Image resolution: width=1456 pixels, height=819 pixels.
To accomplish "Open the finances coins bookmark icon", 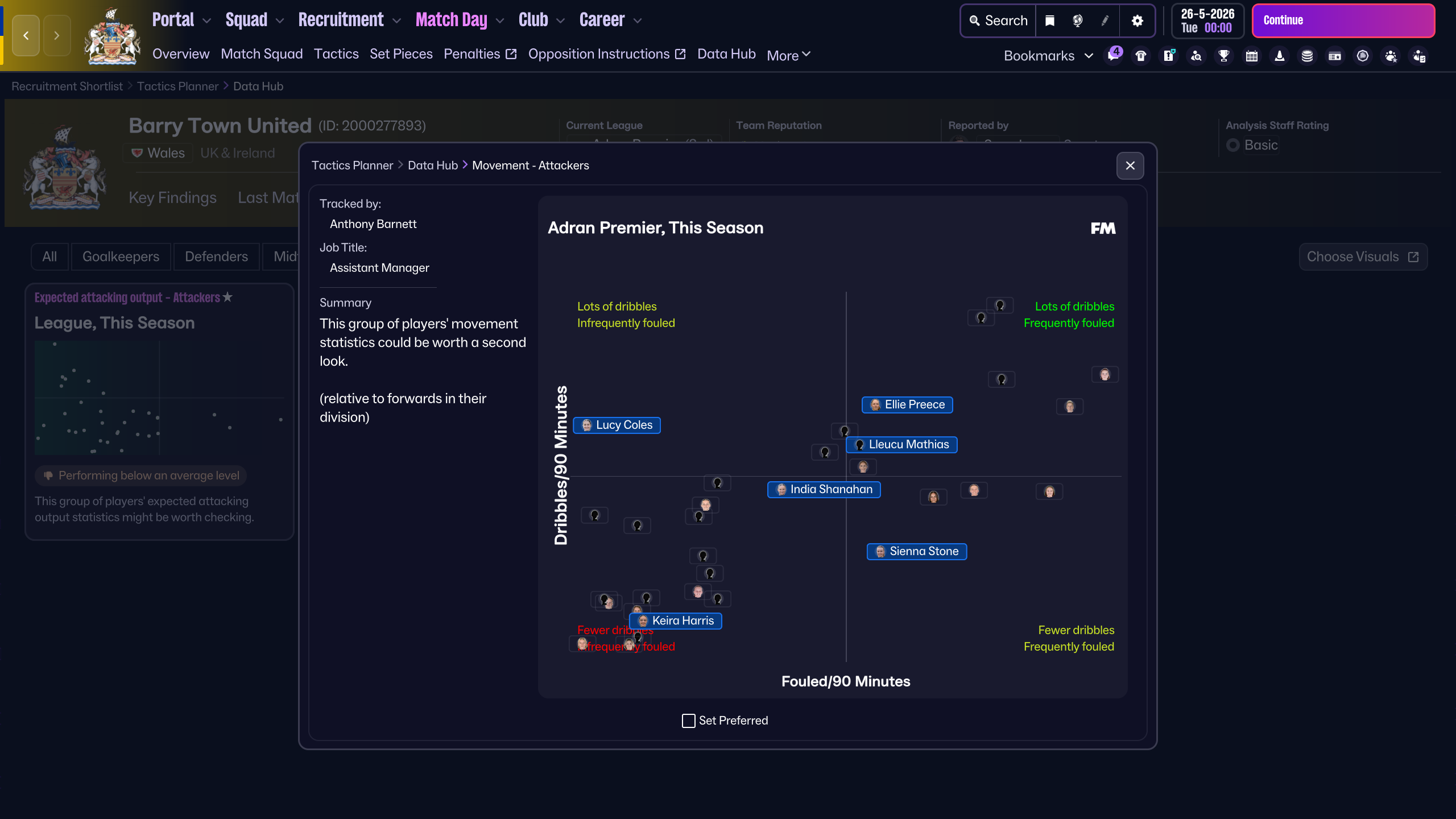I will point(1307,56).
